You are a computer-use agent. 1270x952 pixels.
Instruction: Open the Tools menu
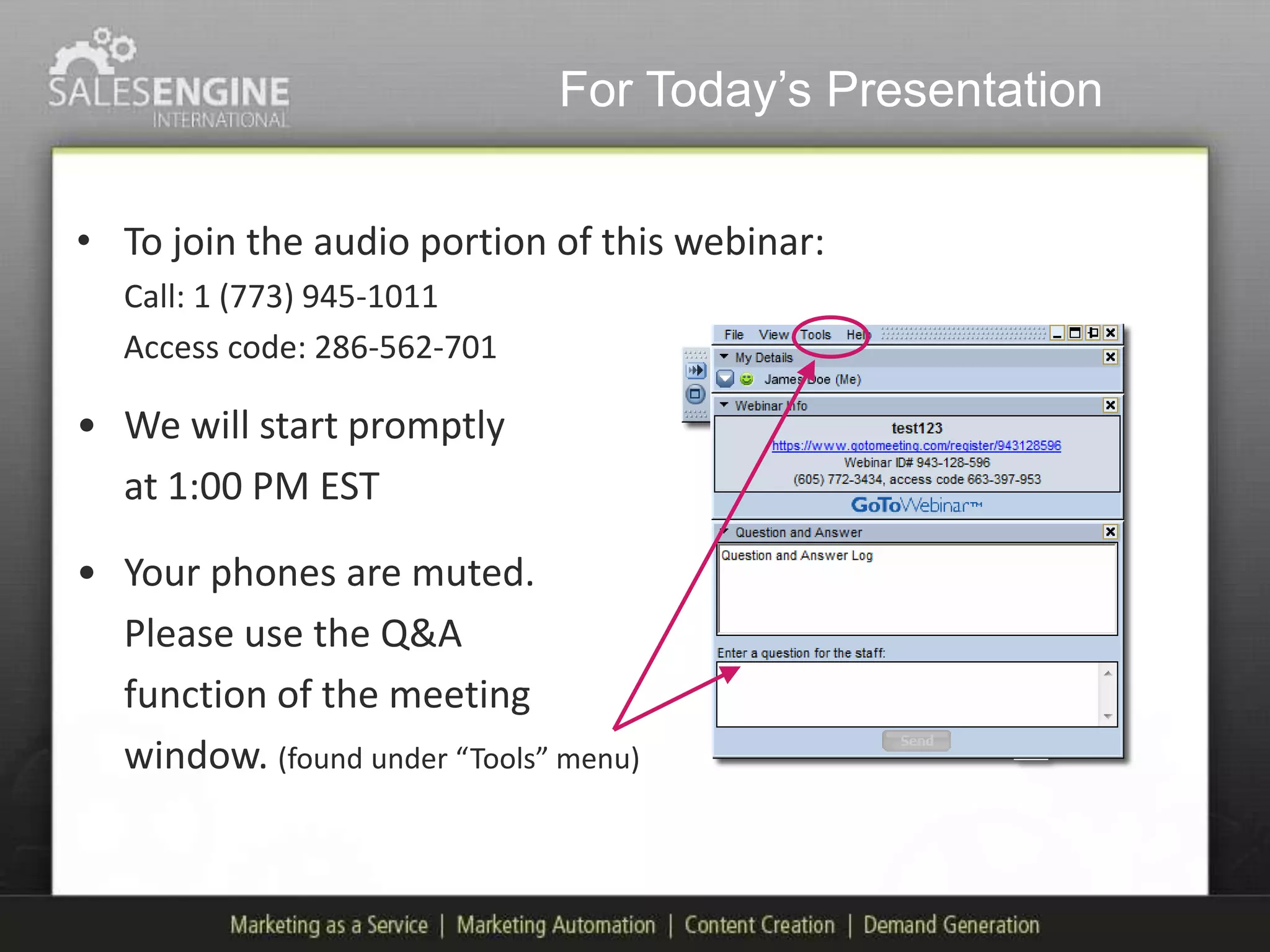coord(815,335)
